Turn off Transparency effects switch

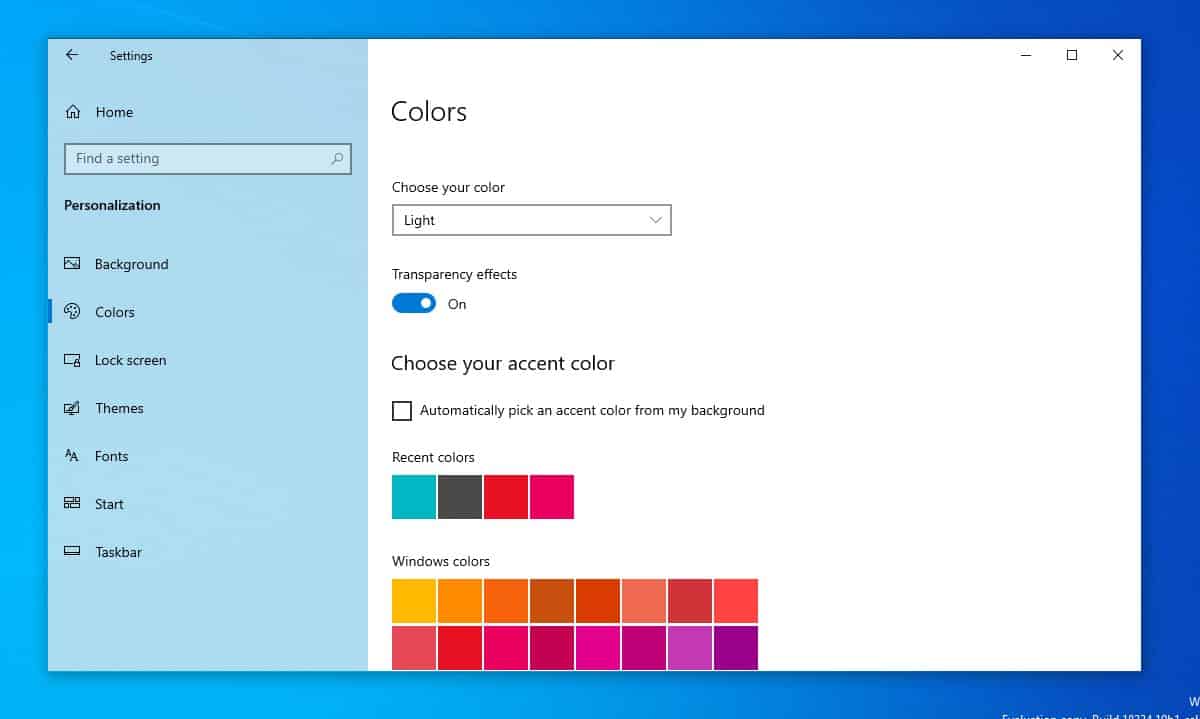click(414, 304)
